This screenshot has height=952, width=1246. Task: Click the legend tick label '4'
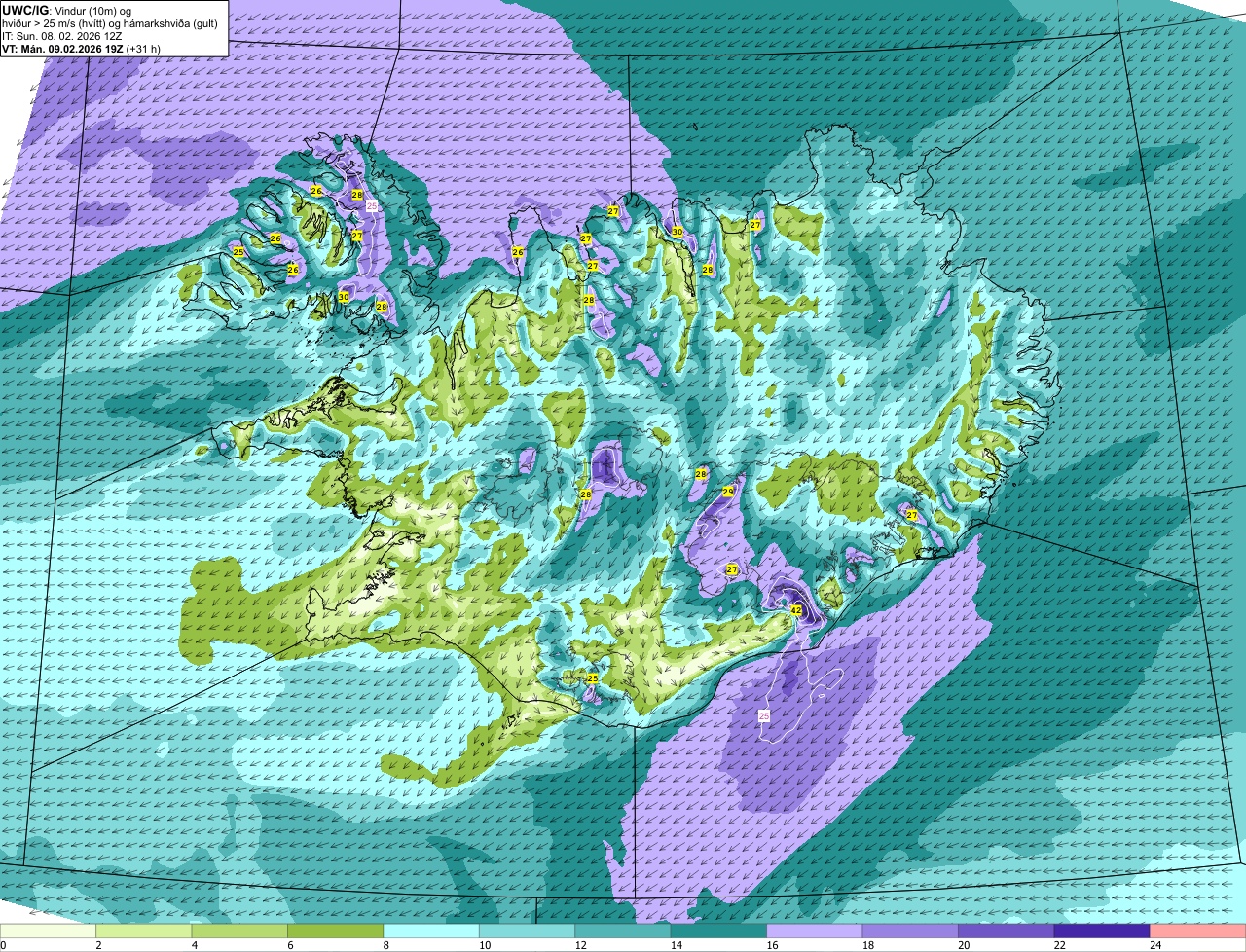pyautogui.click(x=194, y=945)
